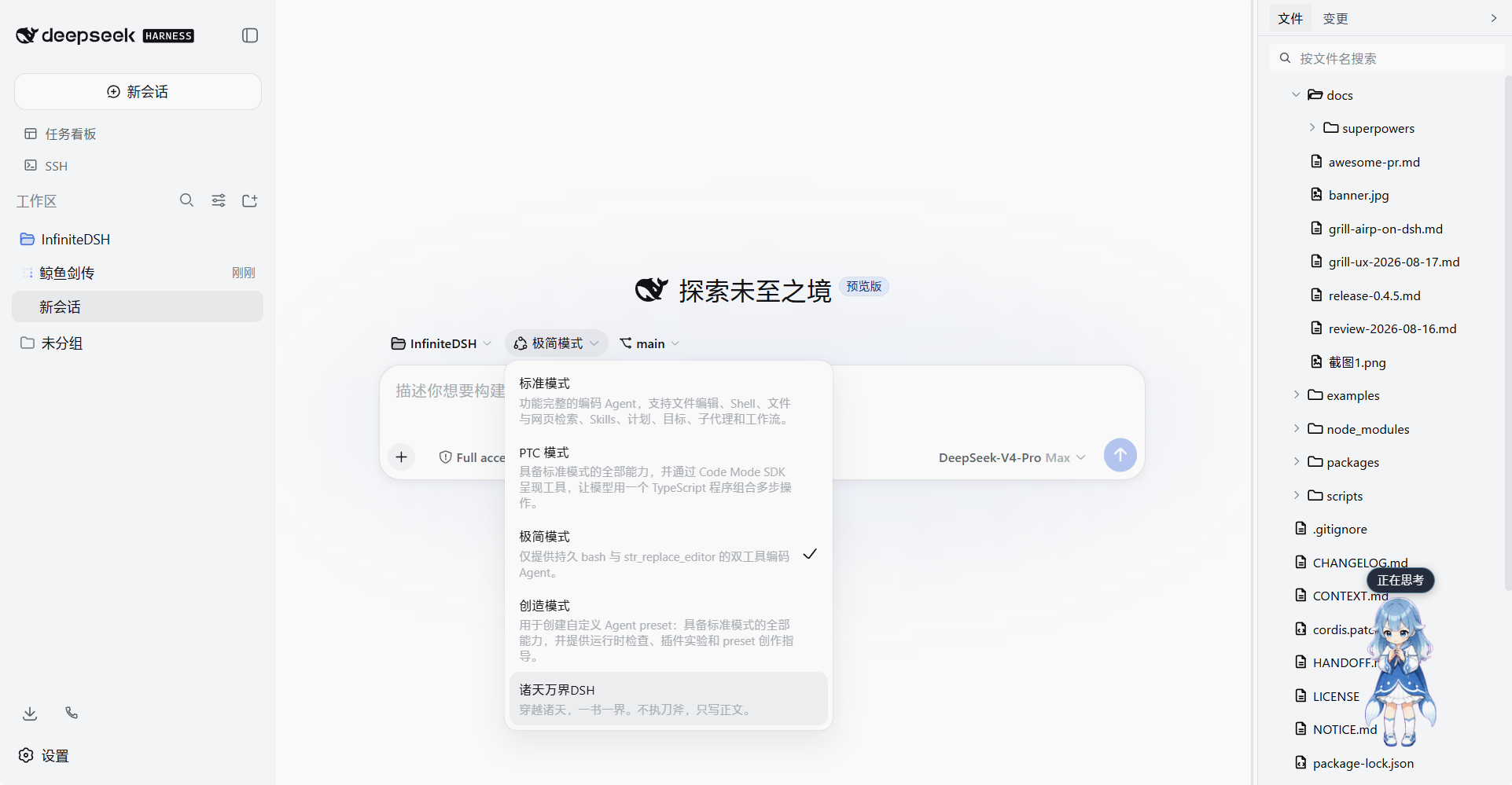Screen dimensions: 1512x785
Task: Click the anime mascot character
Action: coord(1400,672)
